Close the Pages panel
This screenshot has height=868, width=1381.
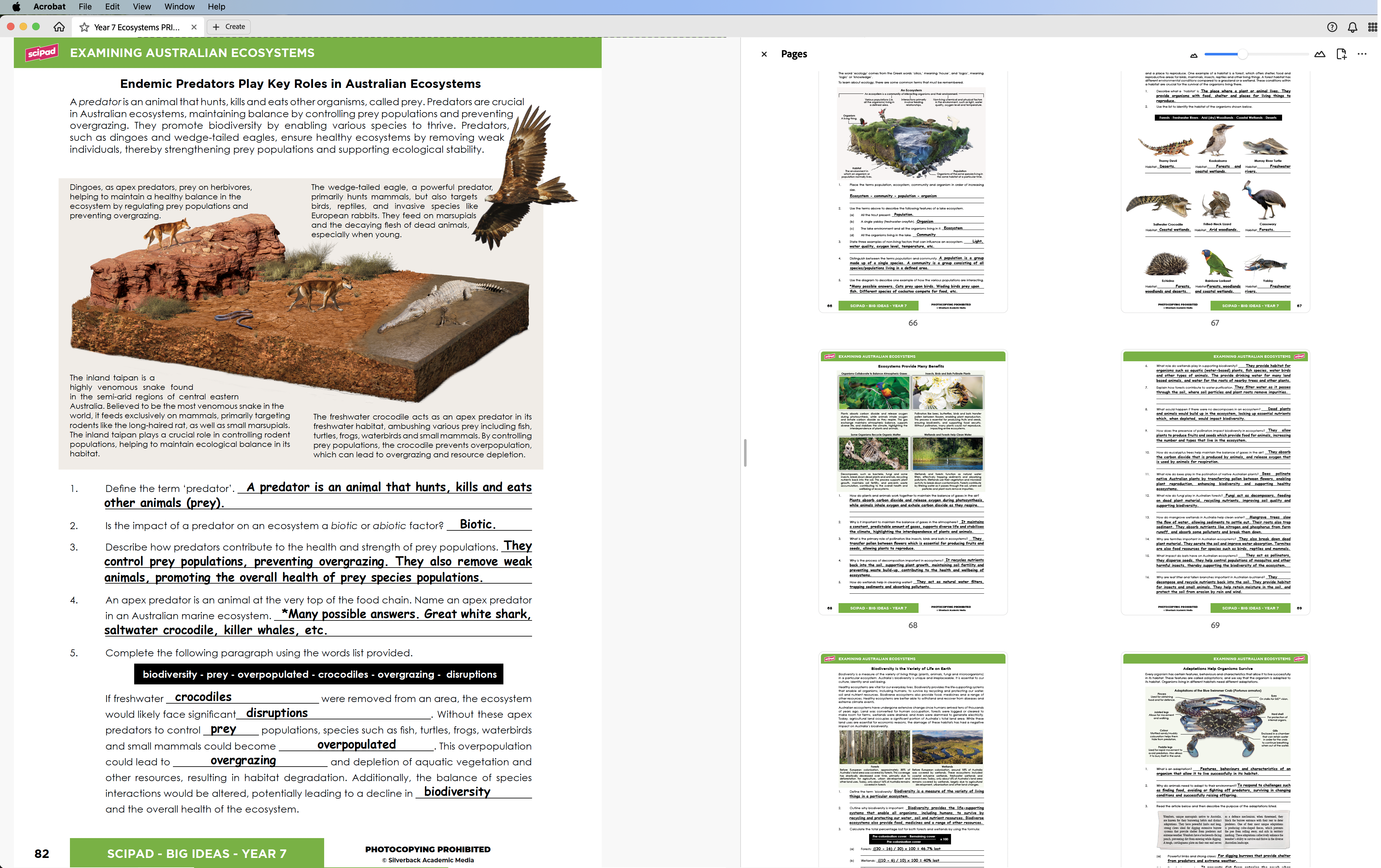coord(765,54)
